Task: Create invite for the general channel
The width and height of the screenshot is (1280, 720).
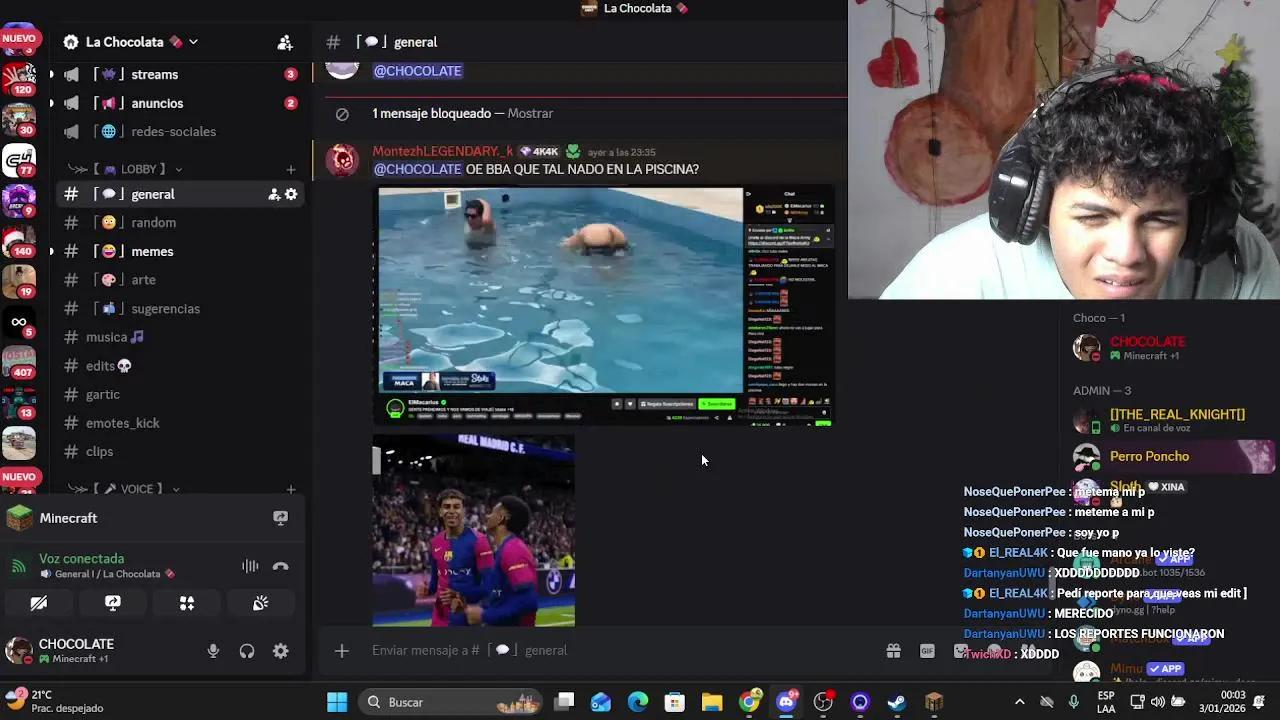Action: tap(274, 194)
